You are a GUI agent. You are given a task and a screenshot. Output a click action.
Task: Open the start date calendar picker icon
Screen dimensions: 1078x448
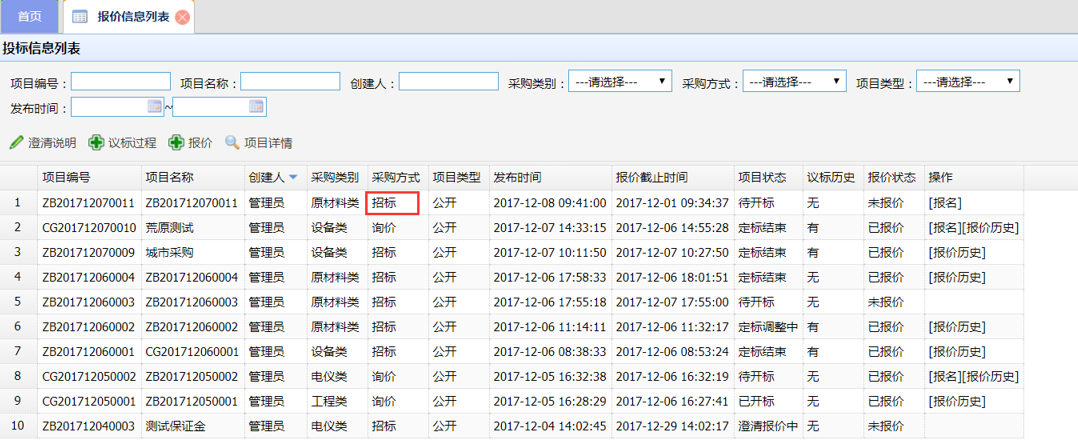pos(154,106)
